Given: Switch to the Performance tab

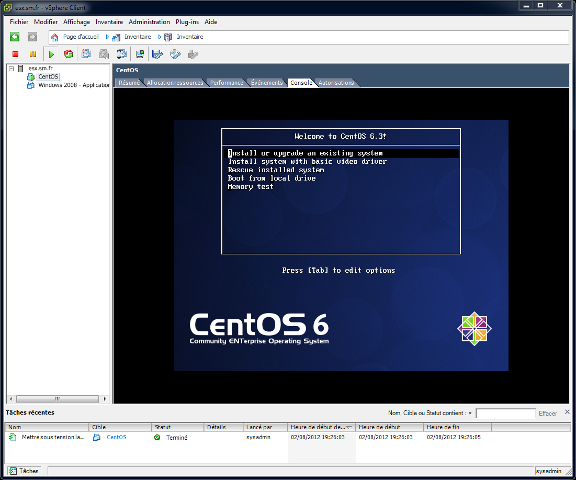Looking at the screenshot, I should [227, 83].
